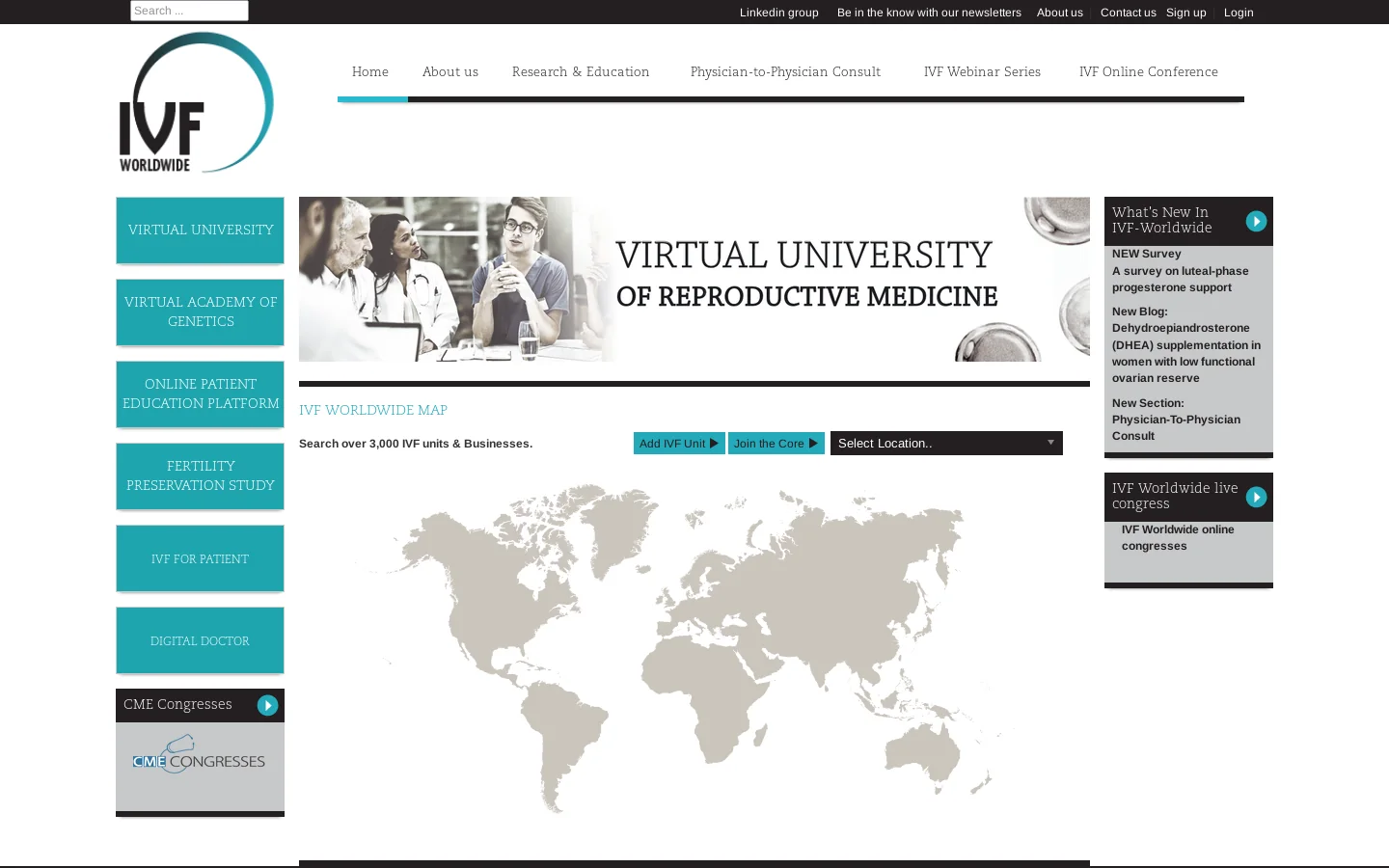The width and height of the screenshot is (1389, 868).
Task: Open IVF Webinar Series menu
Action: [982, 71]
